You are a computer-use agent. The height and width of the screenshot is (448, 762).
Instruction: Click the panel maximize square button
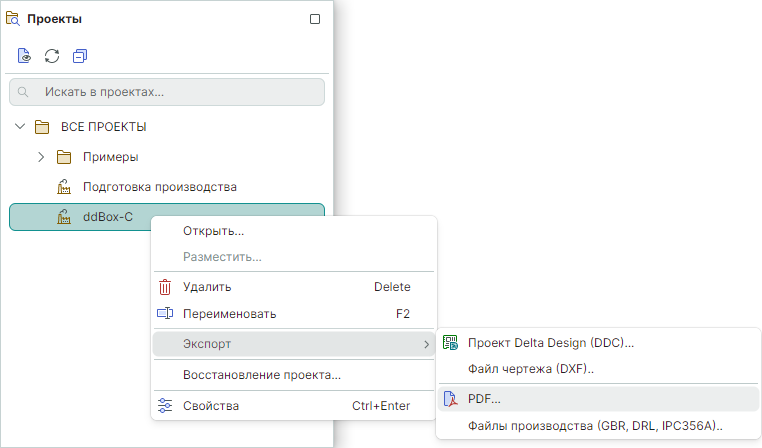[315, 19]
